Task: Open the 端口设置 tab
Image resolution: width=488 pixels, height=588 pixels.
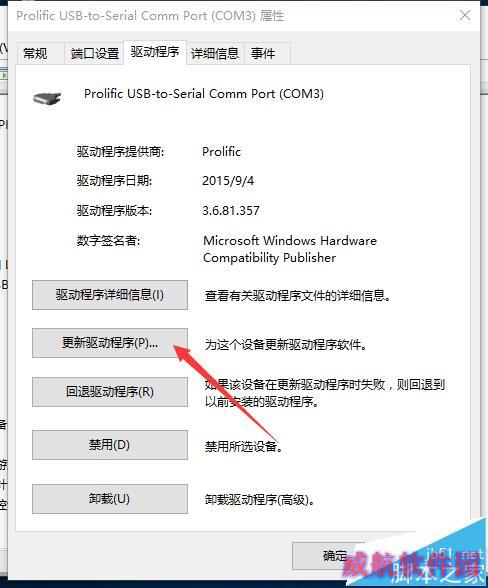Action: (x=95, y=54)
